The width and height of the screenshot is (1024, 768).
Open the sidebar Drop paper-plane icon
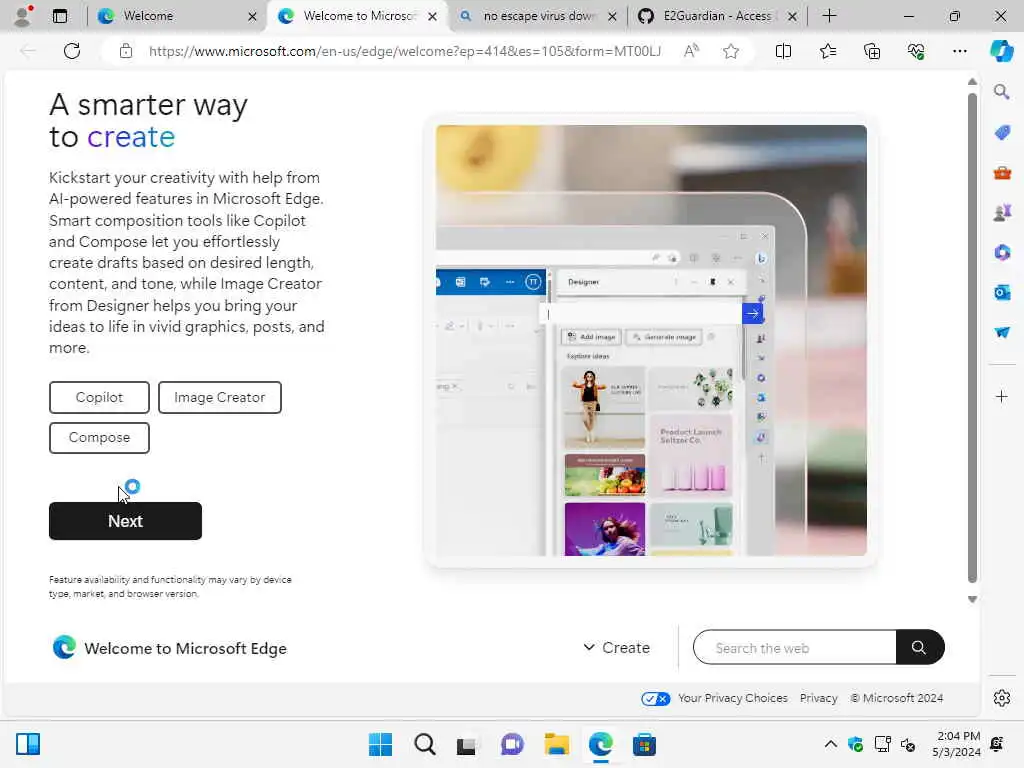[x=1002, y=332]
